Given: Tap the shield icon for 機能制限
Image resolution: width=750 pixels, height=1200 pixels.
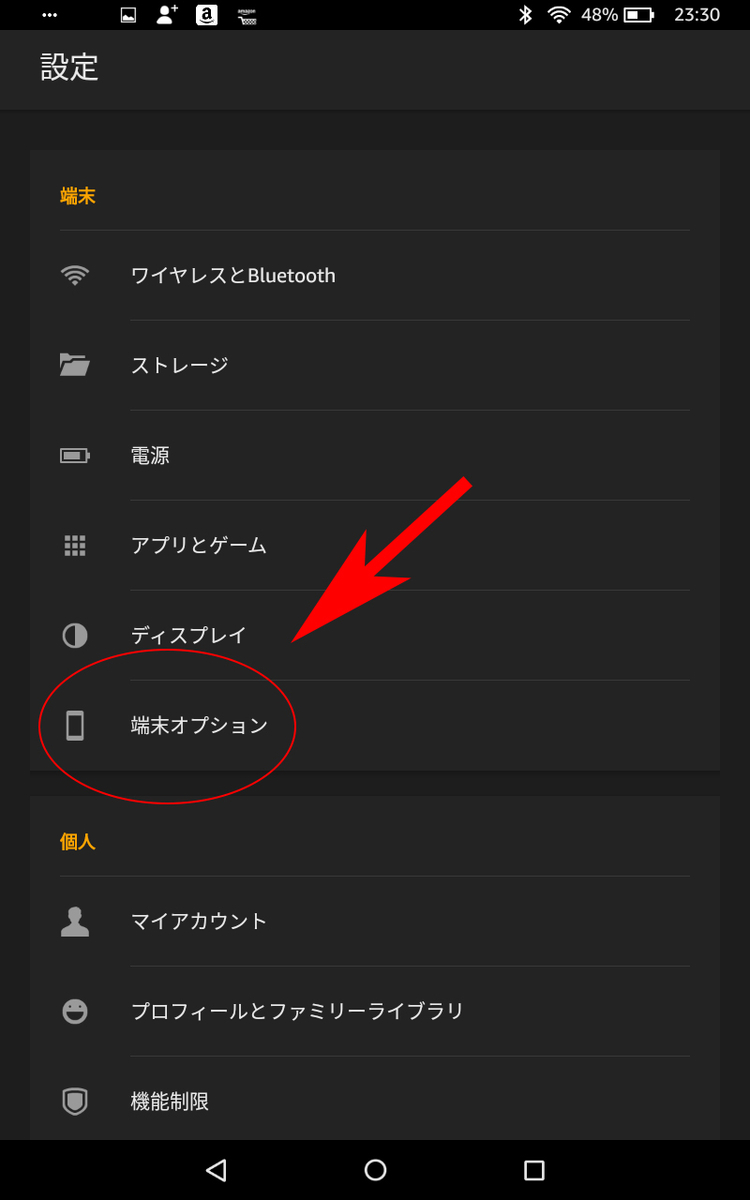Looking at the screenshot, I should pyautogui.click(x=74, y=1101).
